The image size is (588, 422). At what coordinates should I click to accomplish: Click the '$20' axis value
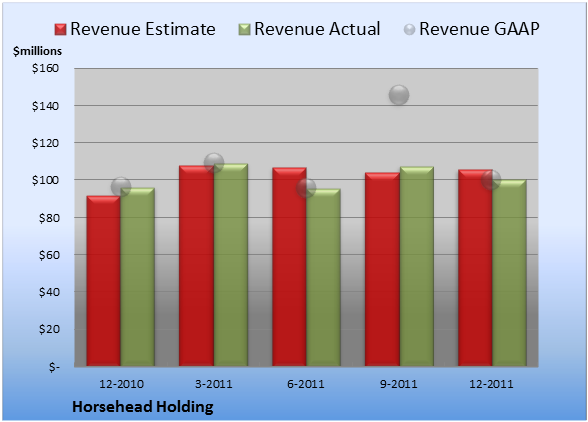[49, 329]
